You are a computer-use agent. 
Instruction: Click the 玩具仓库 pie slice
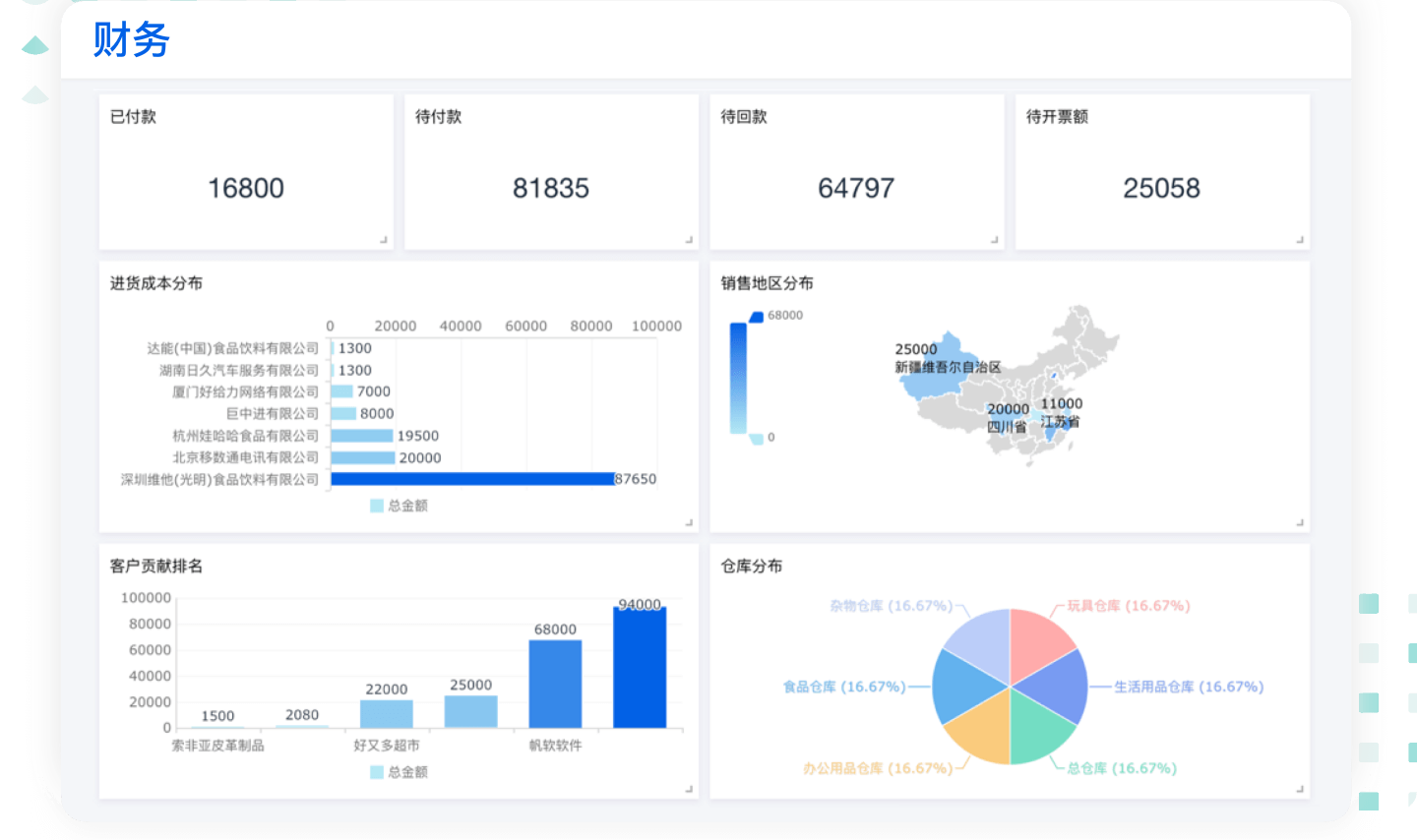[1040, 639]
